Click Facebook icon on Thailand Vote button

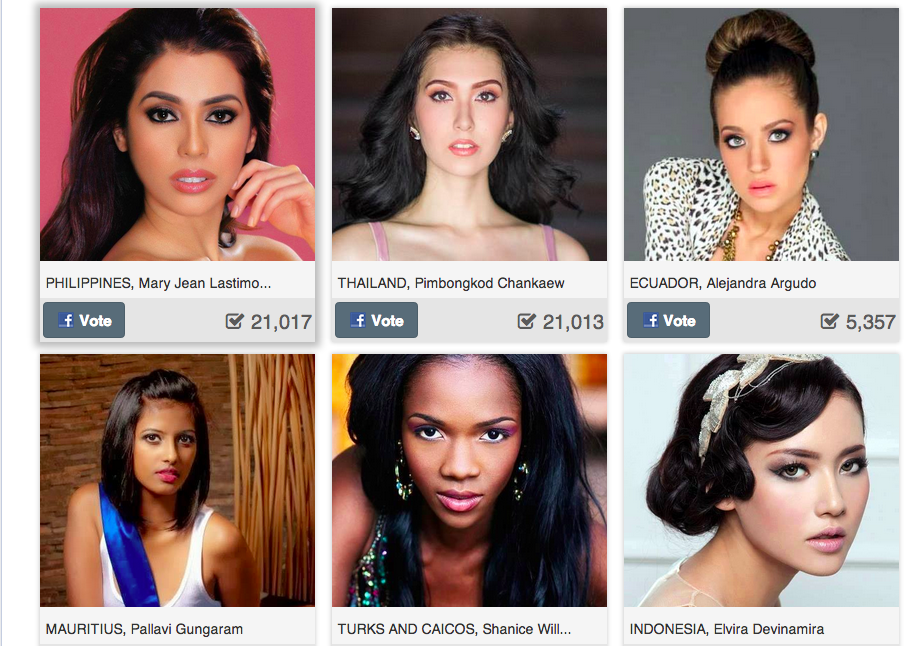(358, 320)
